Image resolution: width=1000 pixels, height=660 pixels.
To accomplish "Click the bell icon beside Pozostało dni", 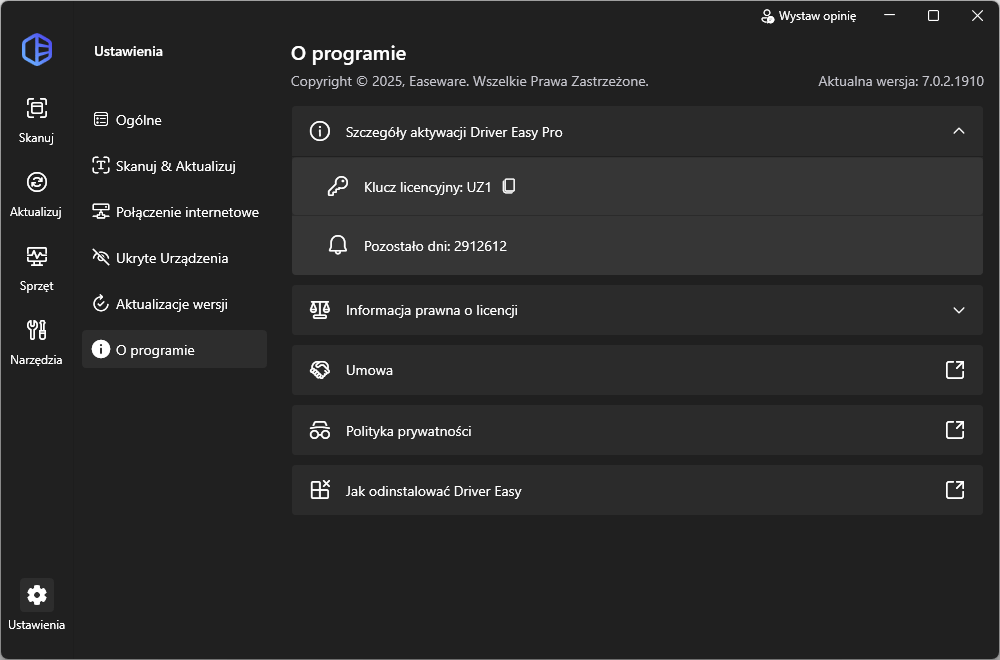I will point(337,246).
